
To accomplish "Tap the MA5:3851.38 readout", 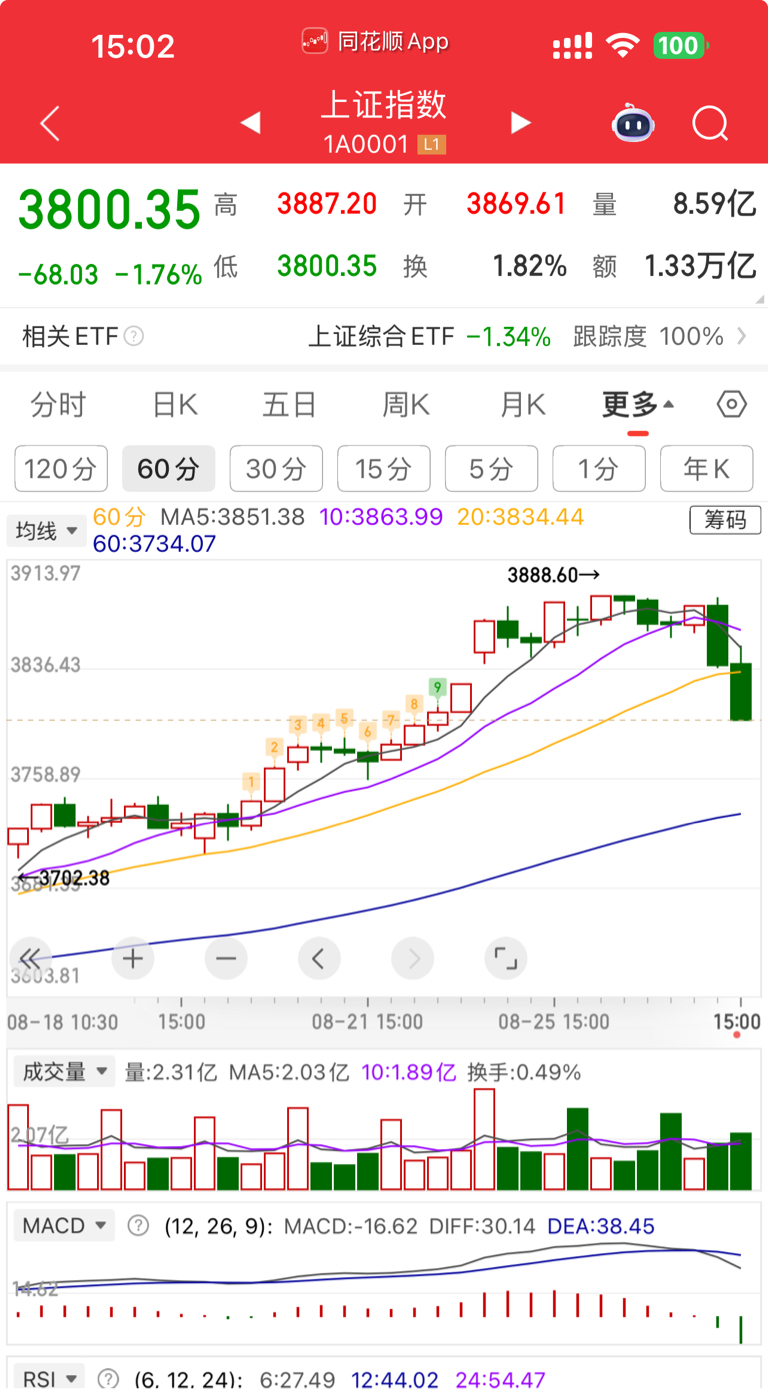I will click(x=233, y=518).
